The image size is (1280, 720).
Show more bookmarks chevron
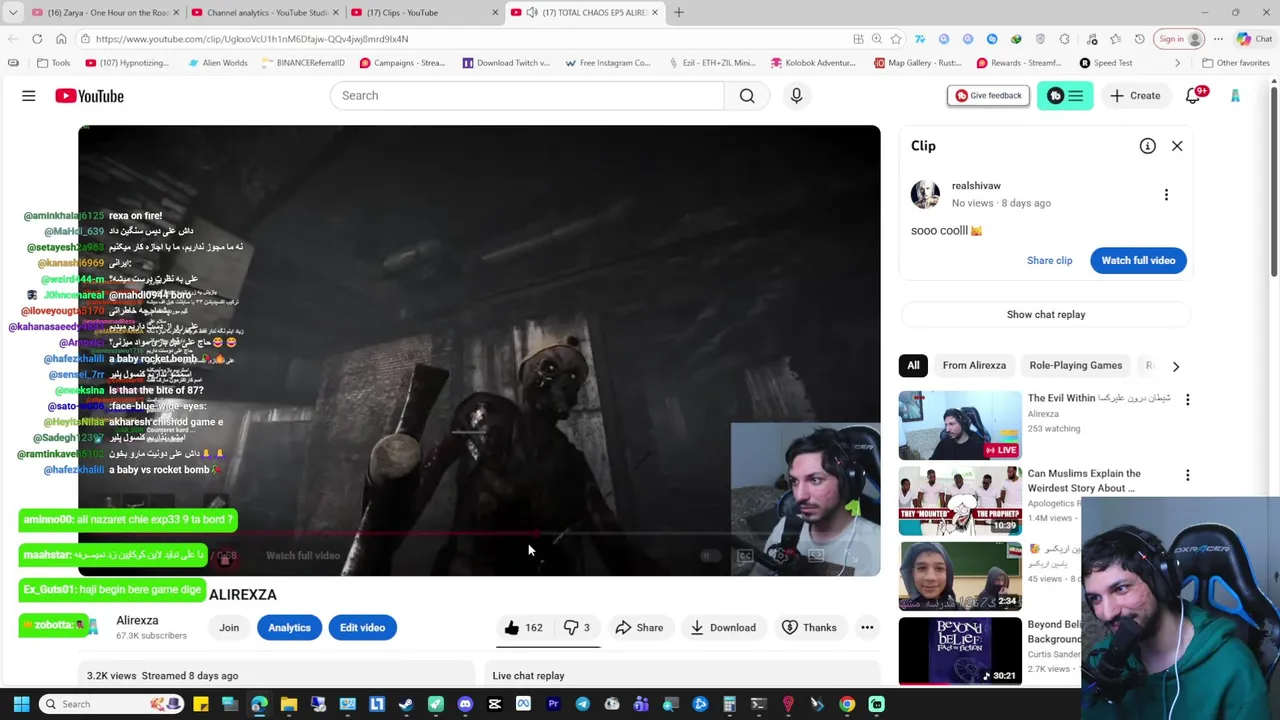[x=1177, y=63]
